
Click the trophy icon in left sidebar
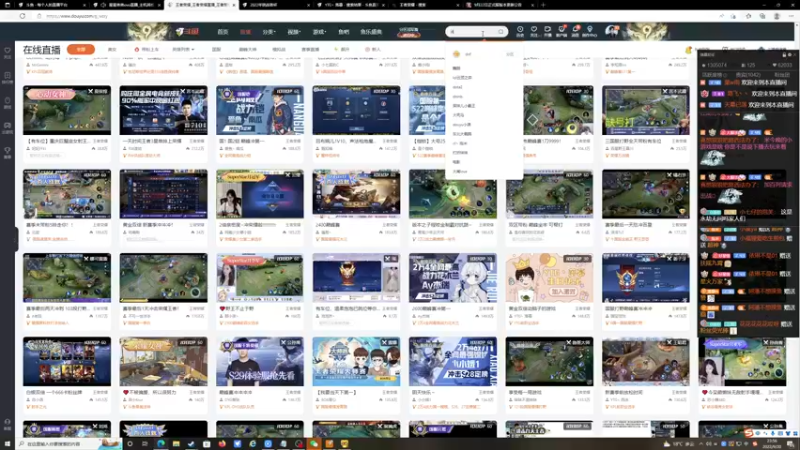coord(7,152)
